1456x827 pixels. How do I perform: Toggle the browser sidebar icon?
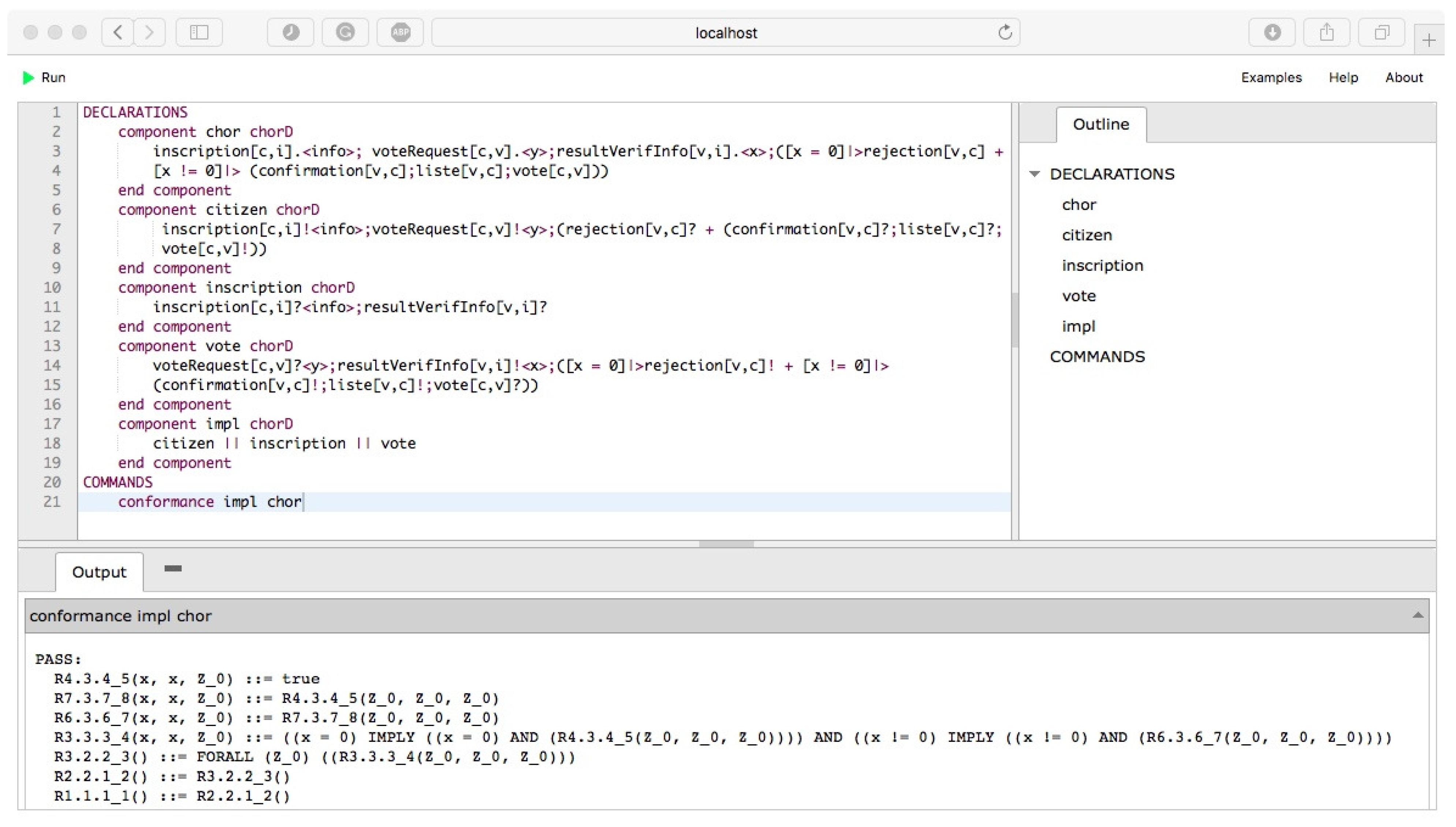pos(199,32)
